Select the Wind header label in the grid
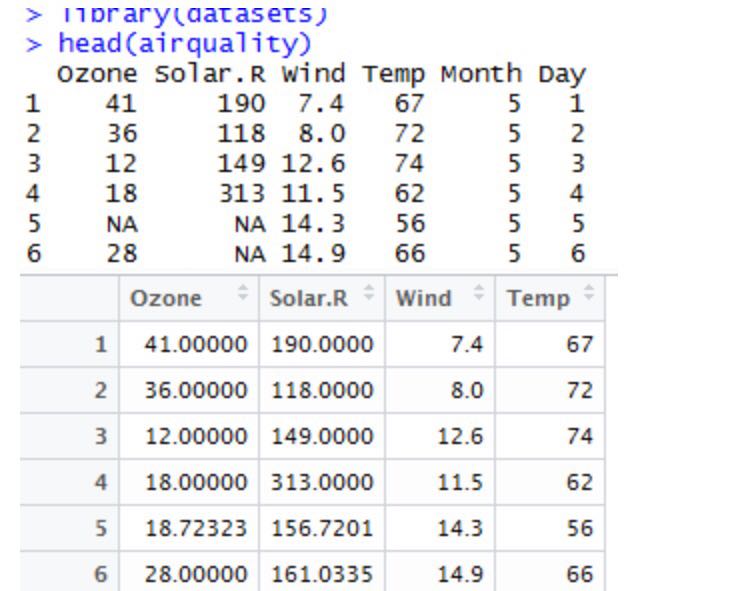 423,298
